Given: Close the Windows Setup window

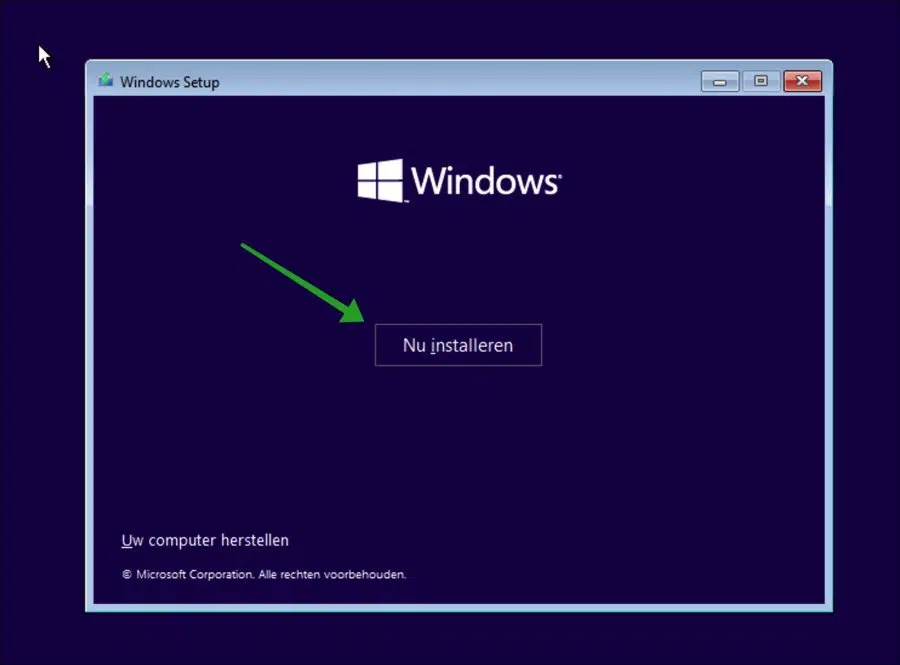Looking at the screenshot, I should 802,81.
